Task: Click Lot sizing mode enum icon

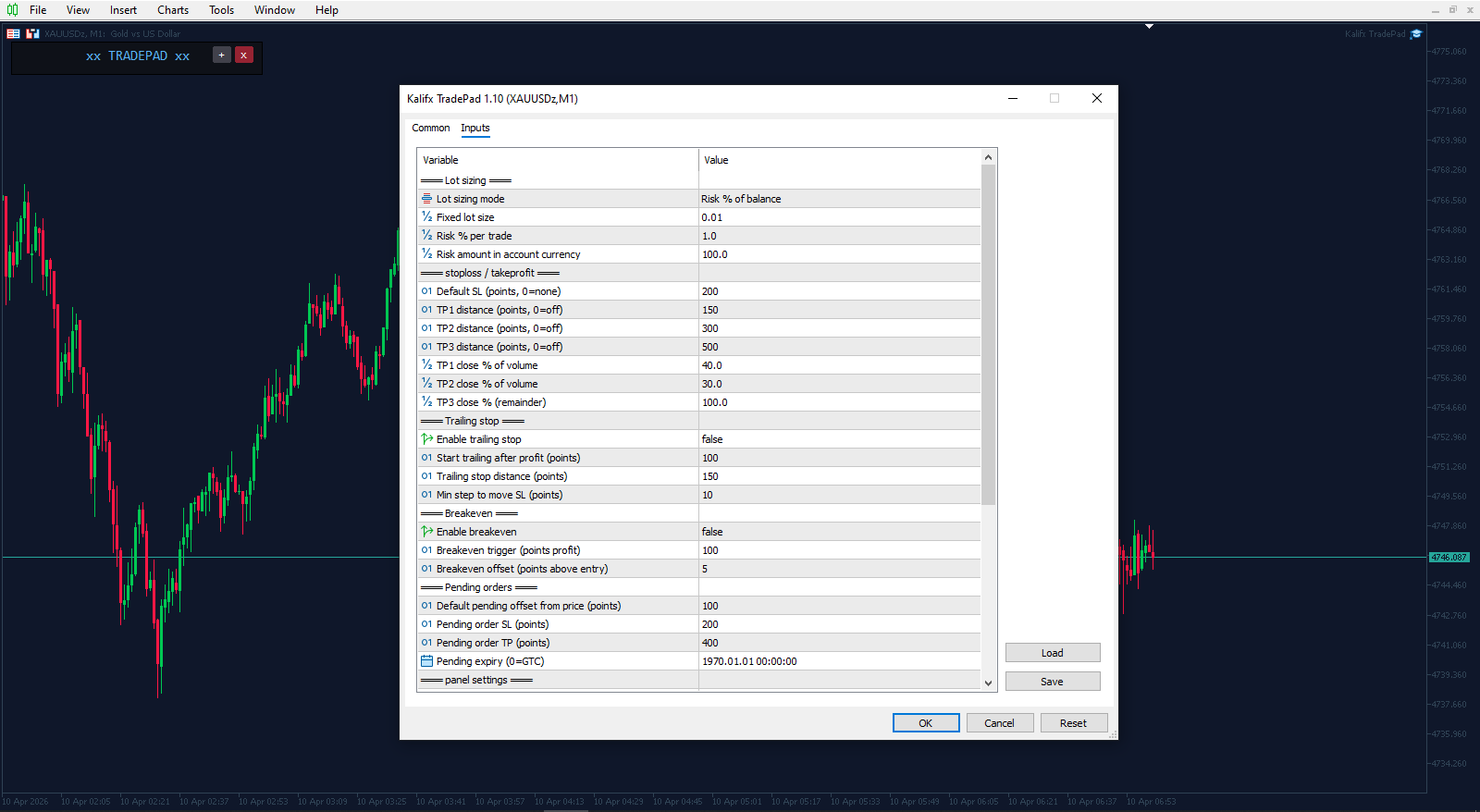Action: point(426,199)
